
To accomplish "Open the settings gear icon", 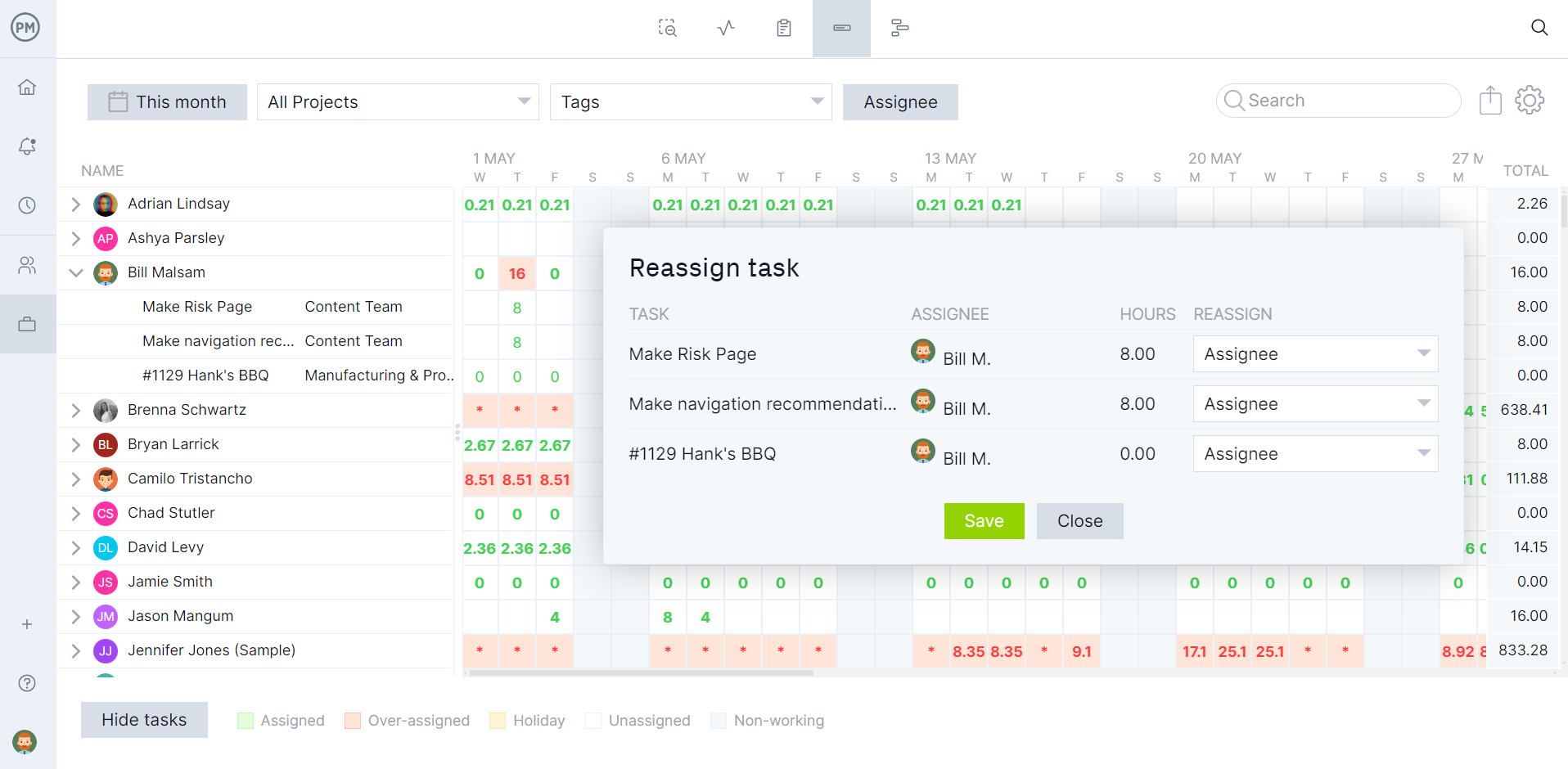I will coord(1530,101).
